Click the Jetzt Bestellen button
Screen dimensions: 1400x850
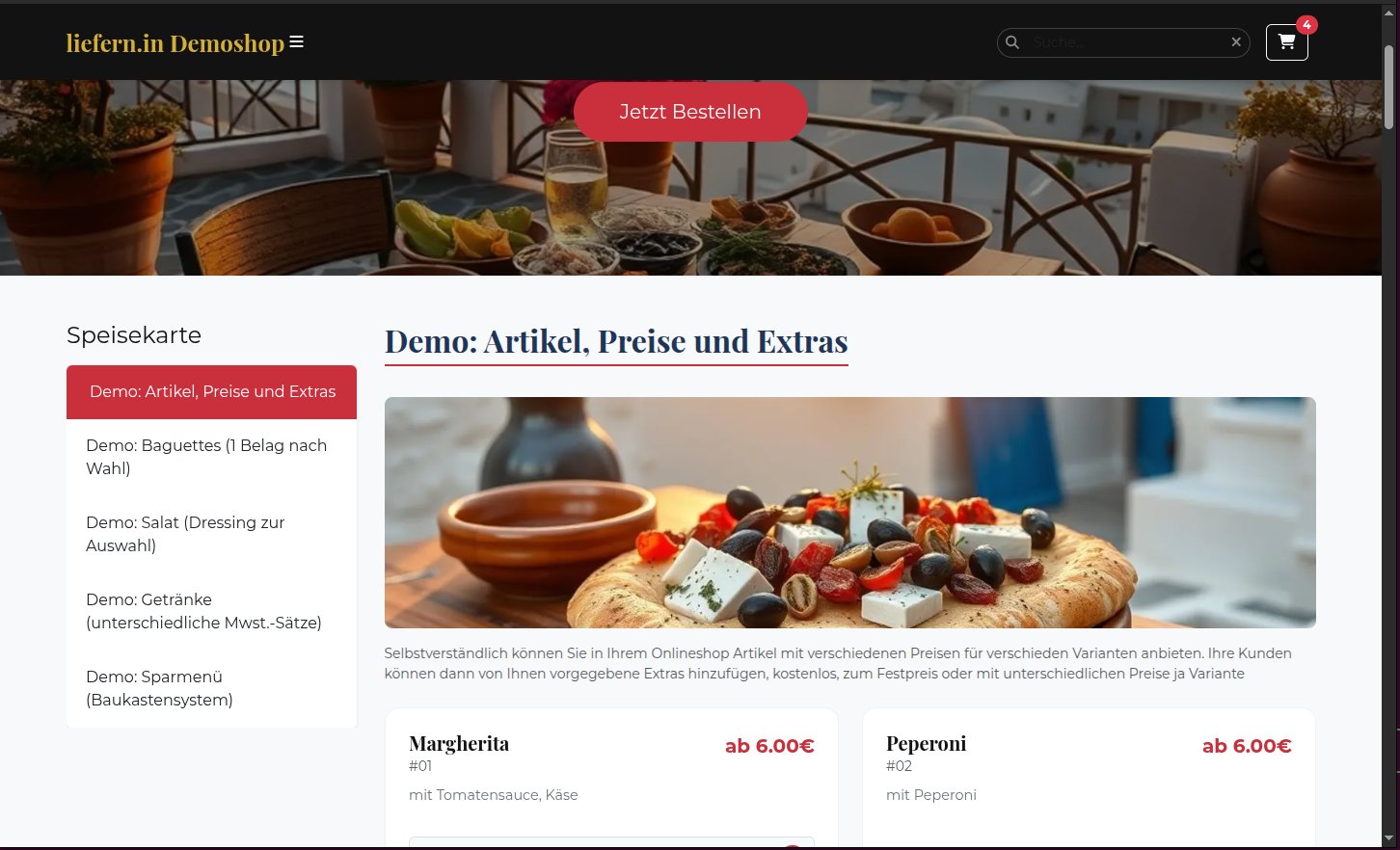[x=690, y=112]
